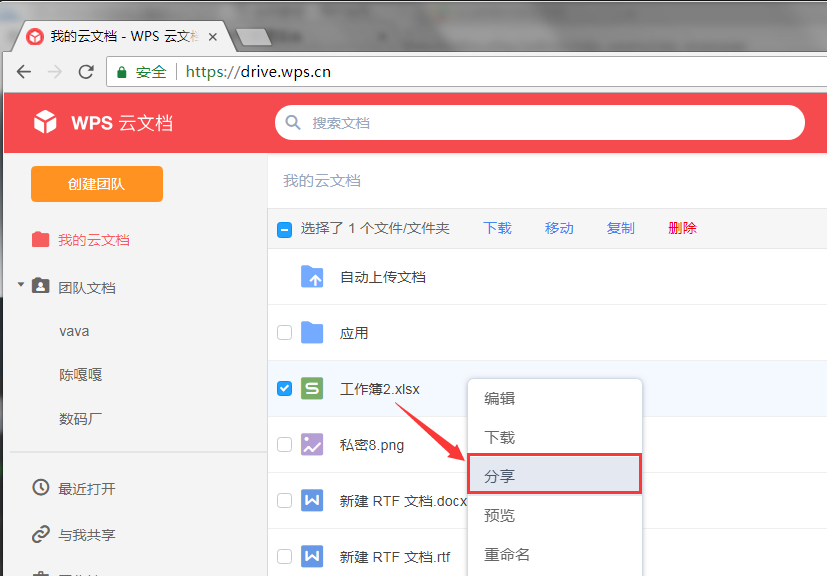The height and width of the screenshot is (576, 827).
Task: Check the box for 新建 RTF 文档.docx
Action: tap(284, 501)
